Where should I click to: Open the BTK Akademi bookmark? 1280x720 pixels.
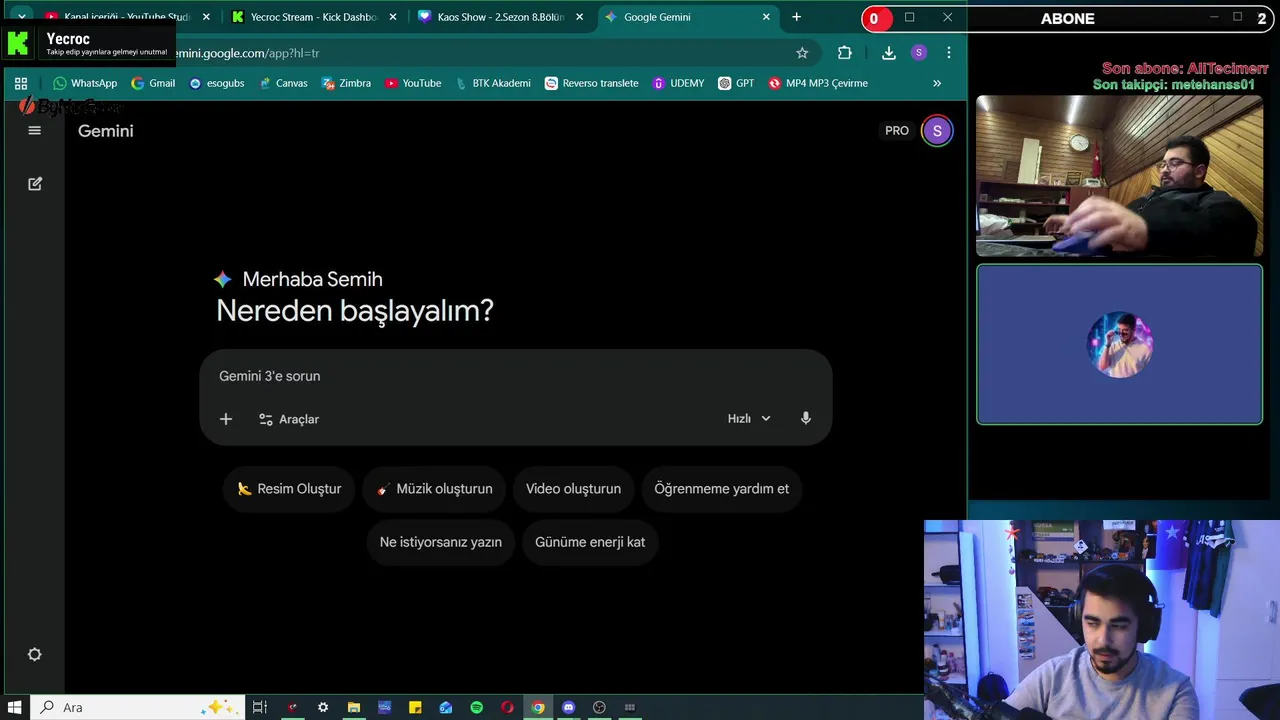click(492, 83)
